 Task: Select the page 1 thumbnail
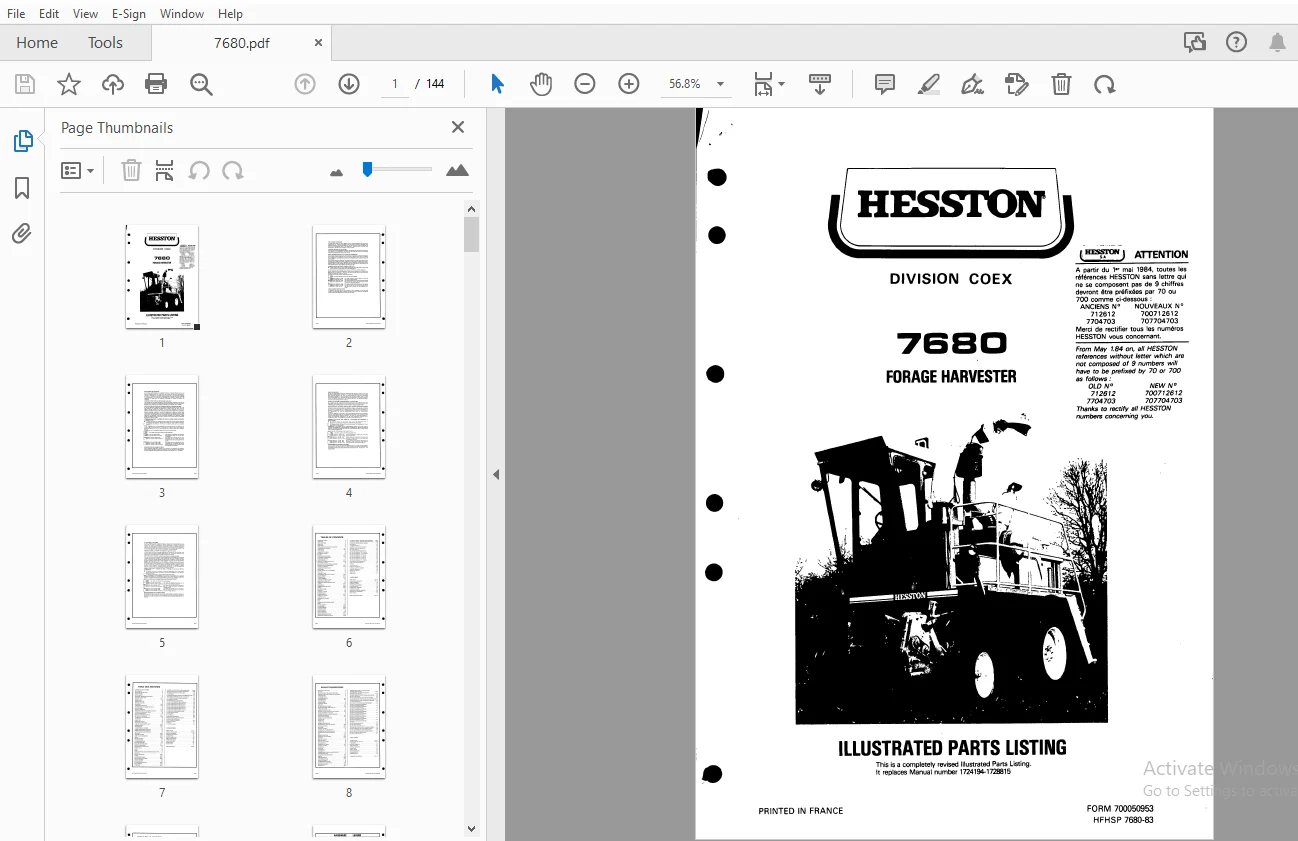(162, 277)
